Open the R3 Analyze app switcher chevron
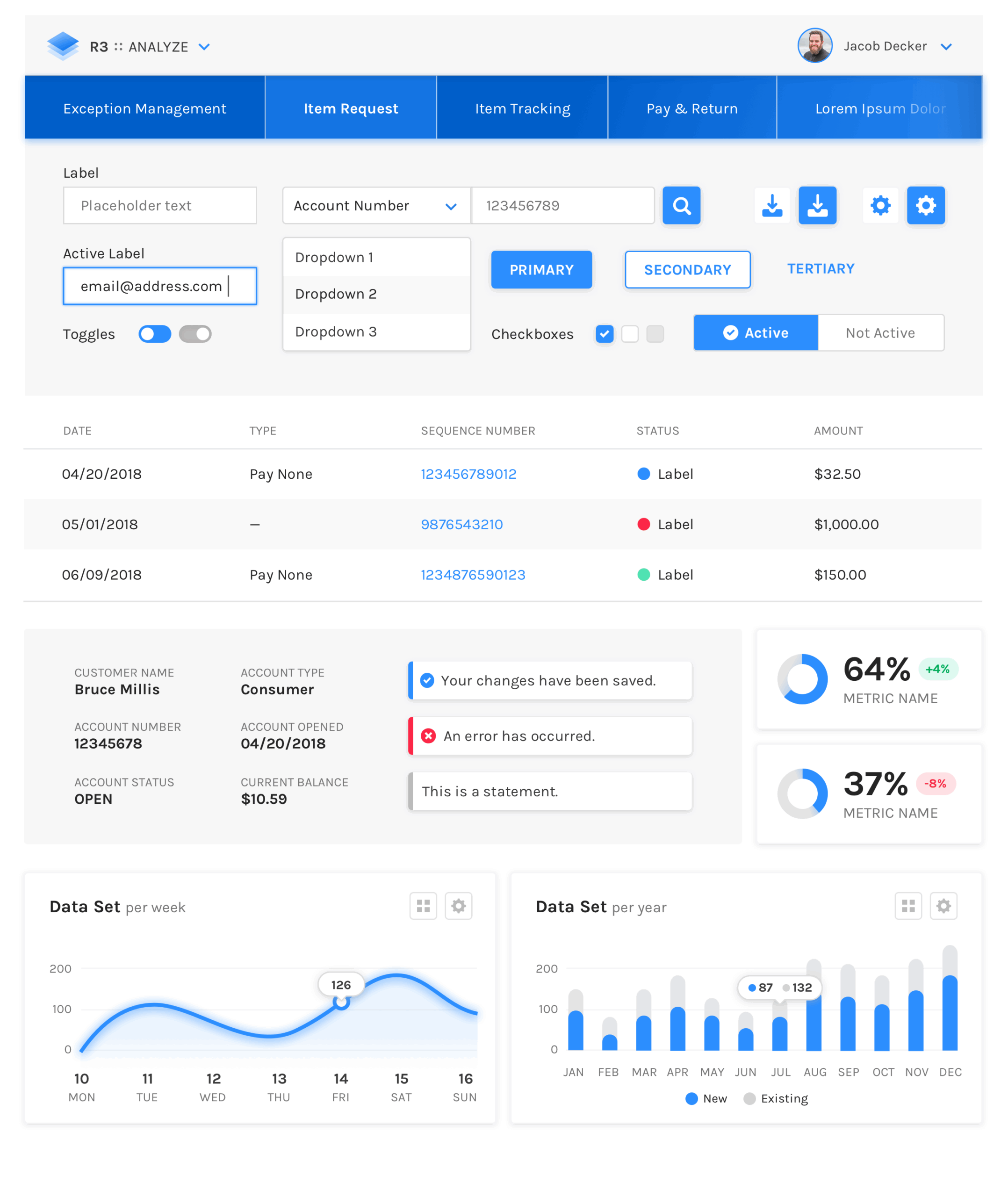This screenshot has height=1197, width=1008. (204, 47)
